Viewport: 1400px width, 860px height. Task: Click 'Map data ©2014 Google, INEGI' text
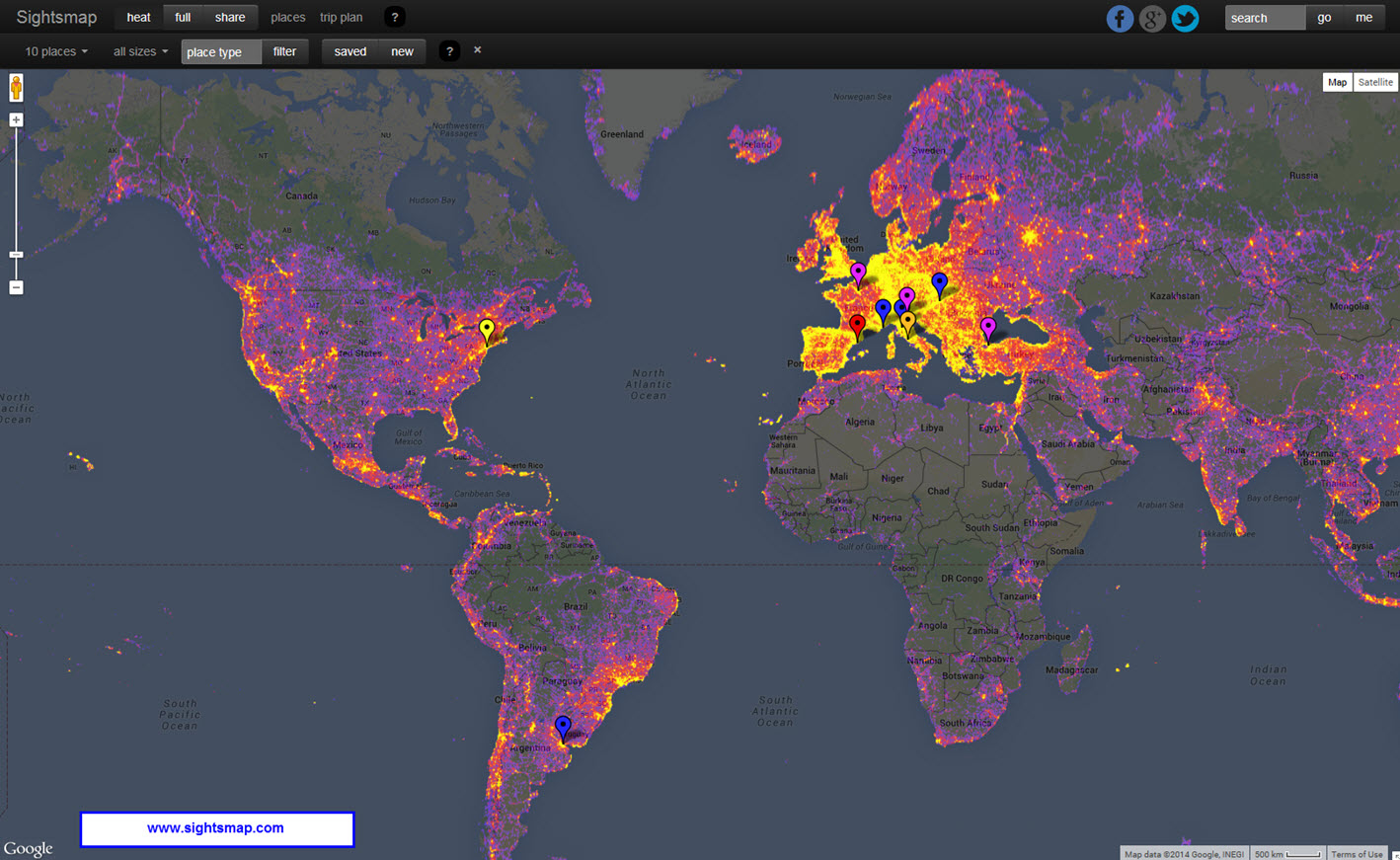1184,854
